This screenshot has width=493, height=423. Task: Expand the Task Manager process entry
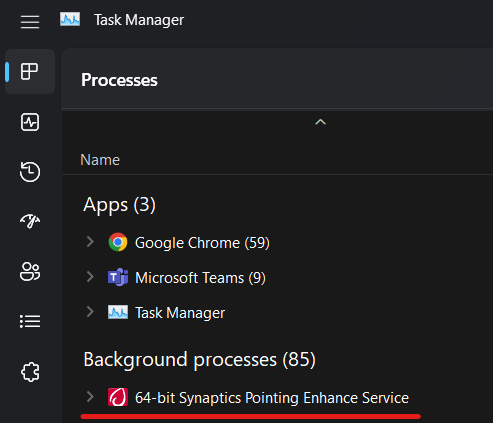90,312
